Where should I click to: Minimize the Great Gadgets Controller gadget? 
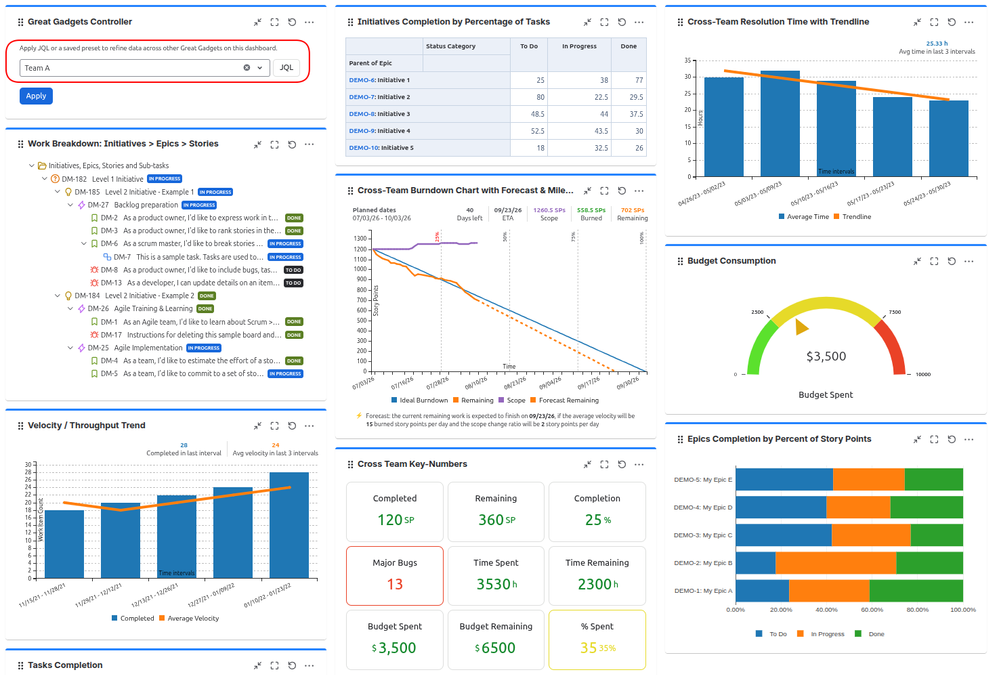(x=257, y=22)
